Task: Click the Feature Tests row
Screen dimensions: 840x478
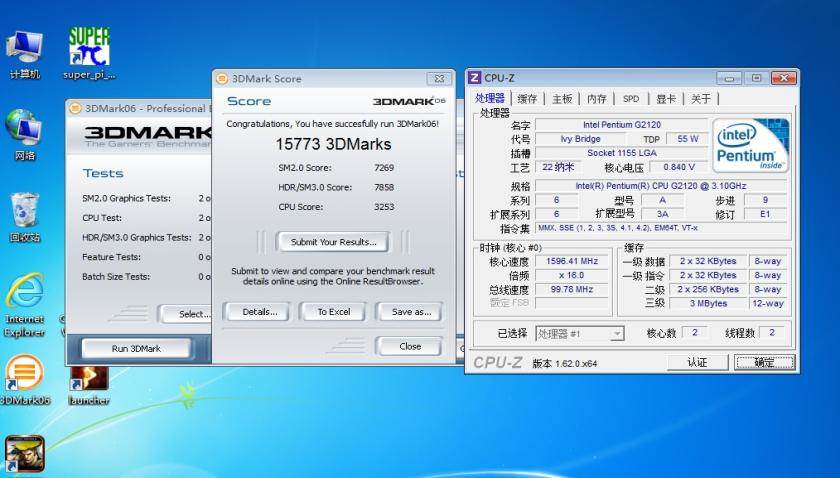Action: pyautogui.click(x=146, y=257)
